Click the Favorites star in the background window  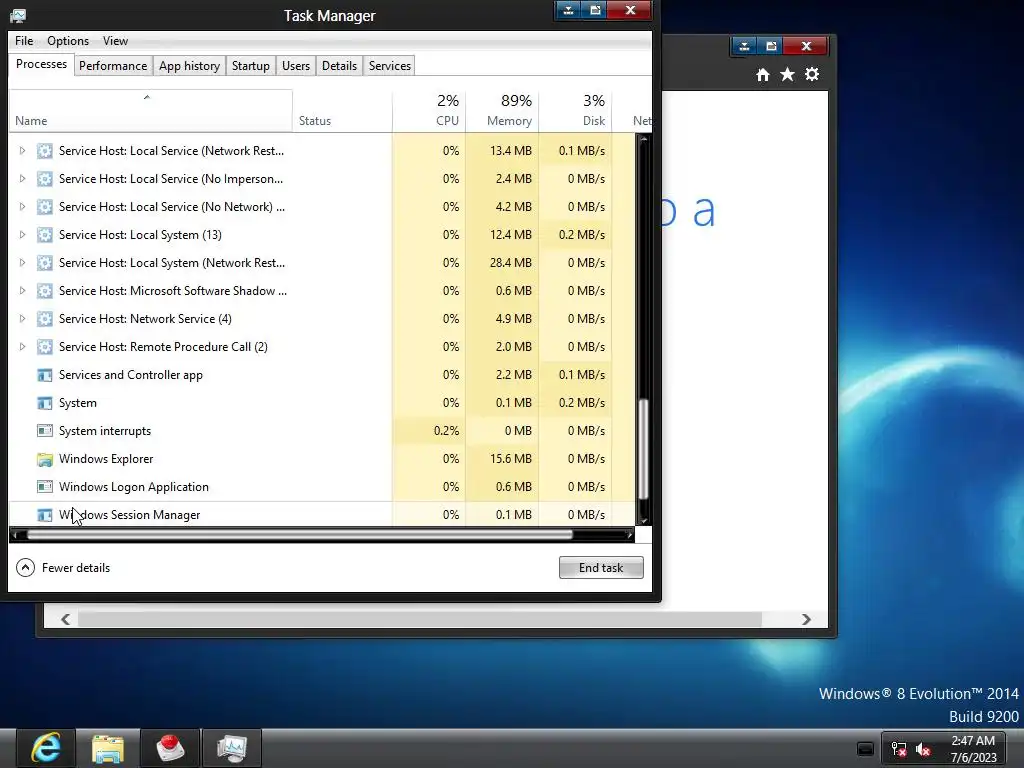[x=788, y=74]
